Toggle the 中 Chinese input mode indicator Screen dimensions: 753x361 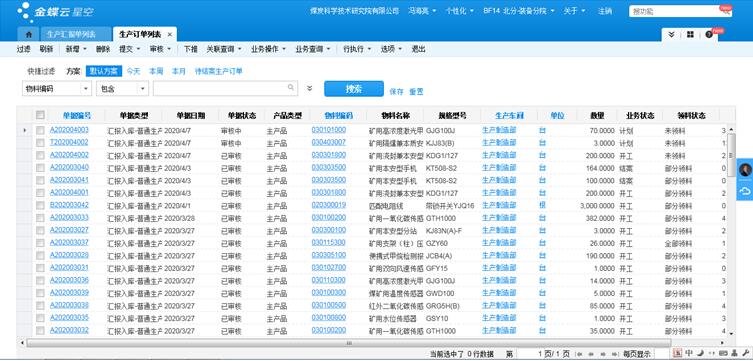click(x=689, y=354)
